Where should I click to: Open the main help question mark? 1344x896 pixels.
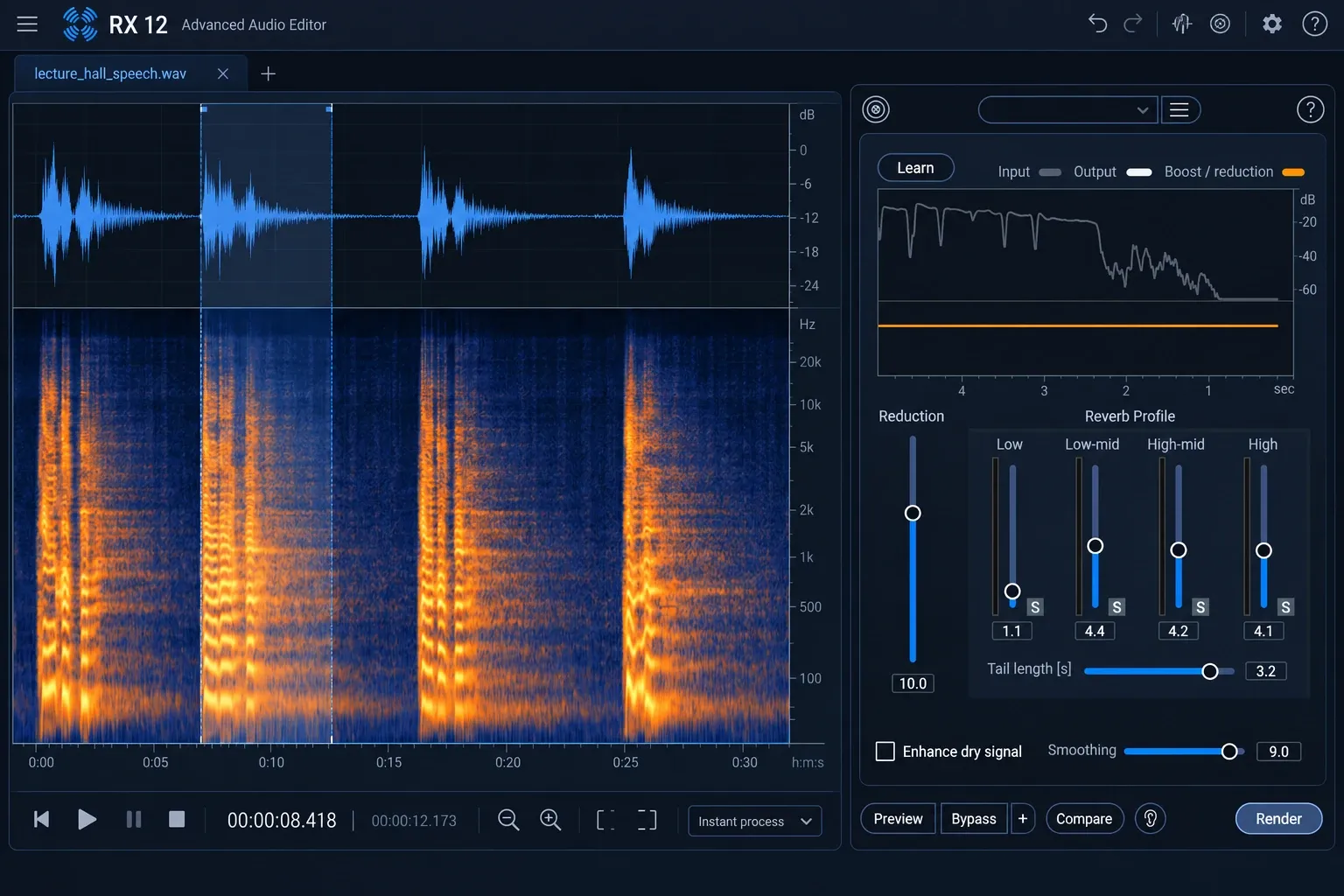click(x=1314, y=24)
